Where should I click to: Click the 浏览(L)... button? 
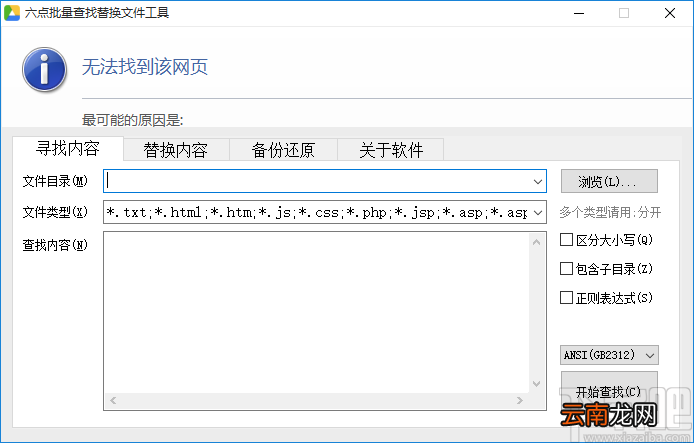tap(609, 181)
